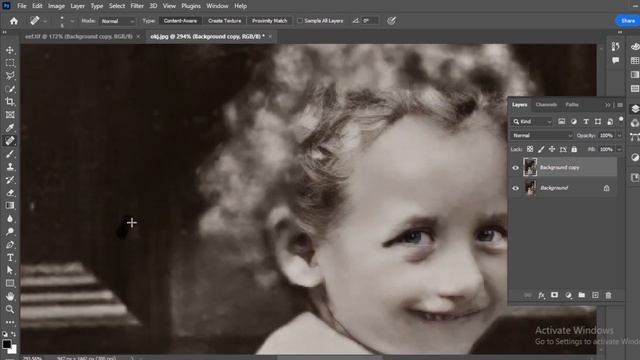640x360 pixels.
Task: Enable the Sample All Layers checkbox
Action: pos(300,21)
